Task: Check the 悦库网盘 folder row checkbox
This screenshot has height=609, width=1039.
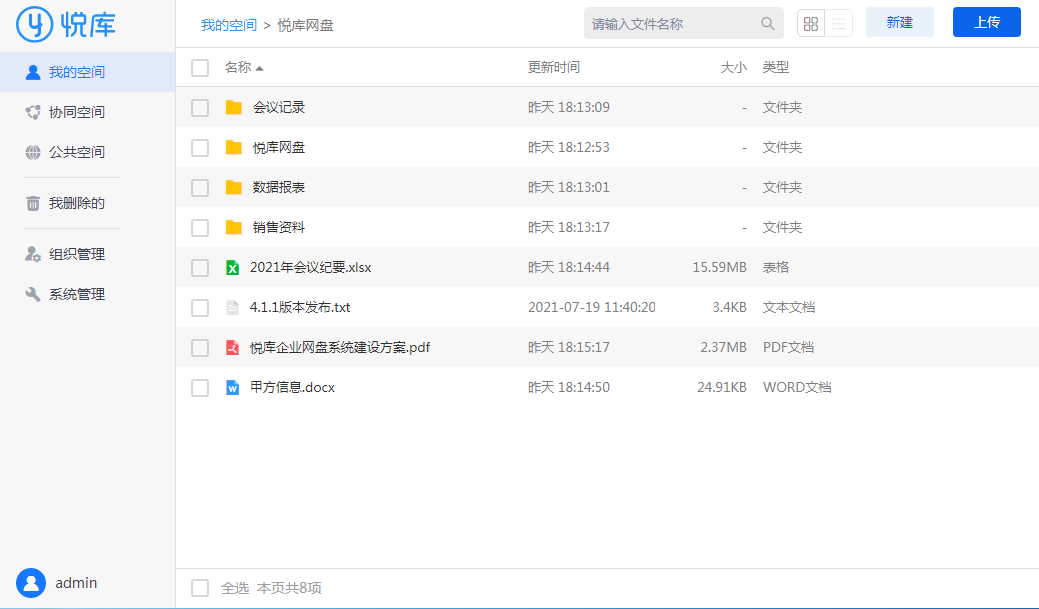Action: pyautogui.click(x=200, y=148)
